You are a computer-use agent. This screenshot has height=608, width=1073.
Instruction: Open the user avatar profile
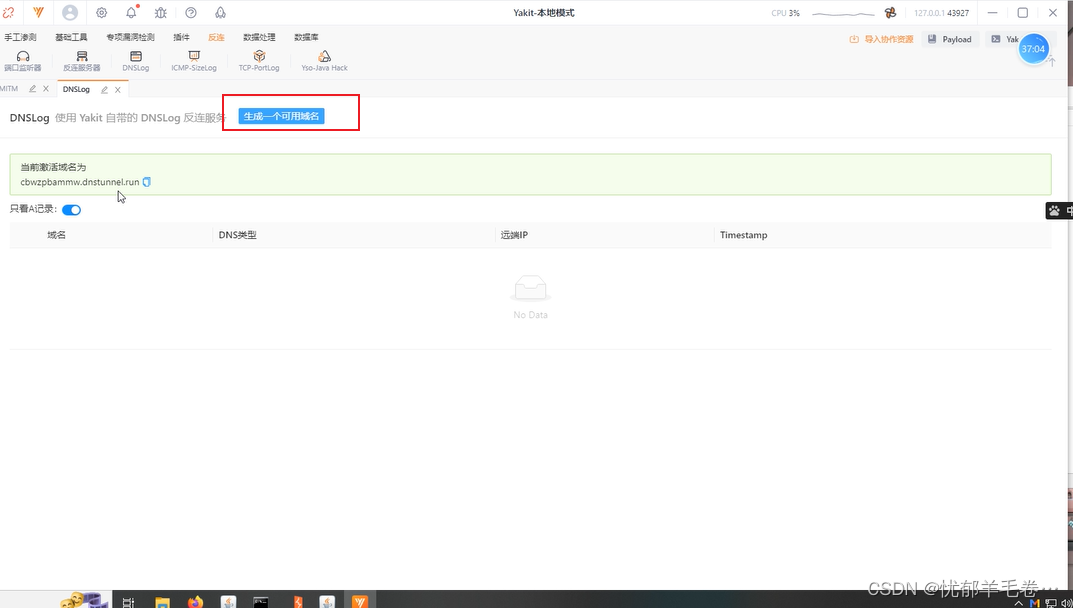click(70, 12)
